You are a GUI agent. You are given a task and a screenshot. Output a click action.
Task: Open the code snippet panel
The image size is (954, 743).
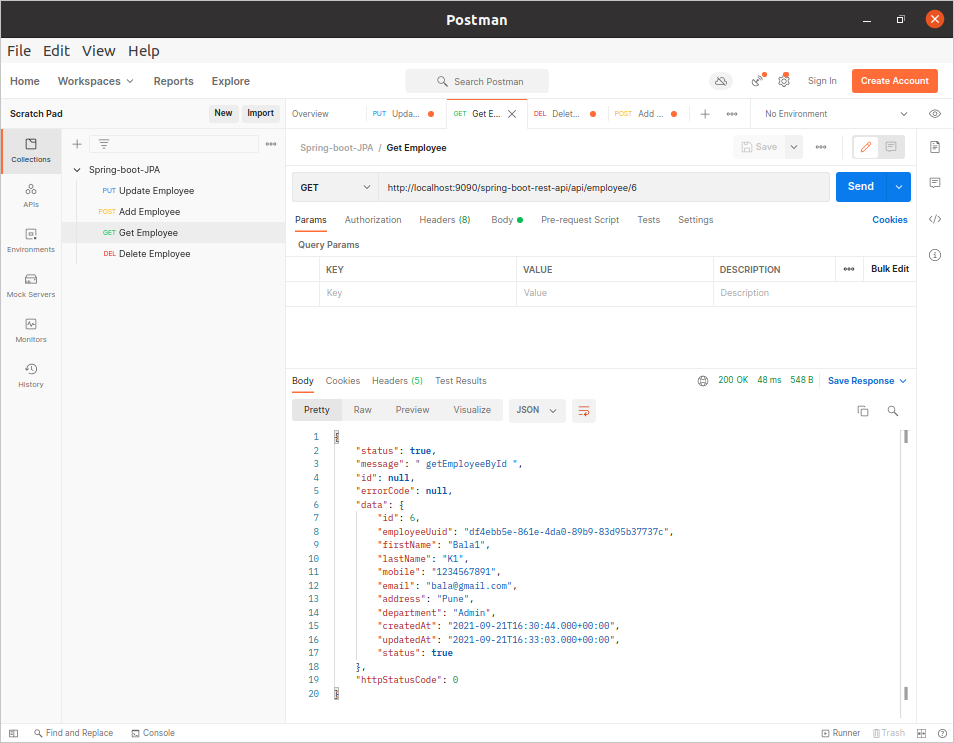coord(934,219)
